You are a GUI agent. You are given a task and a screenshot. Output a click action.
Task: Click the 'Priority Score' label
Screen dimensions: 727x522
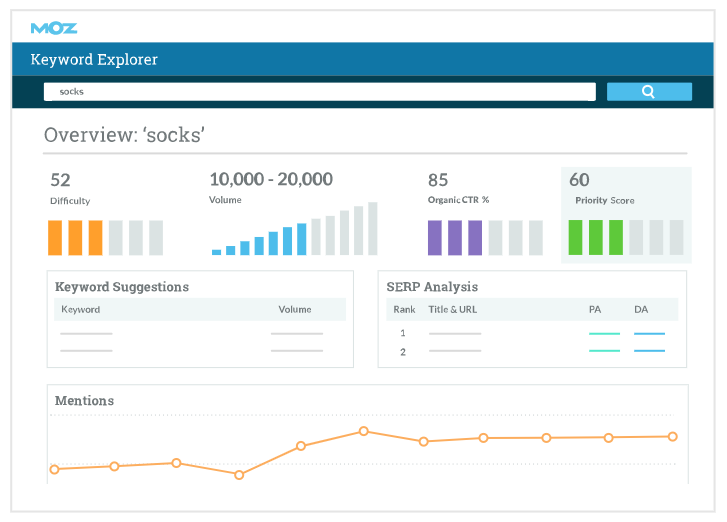(x=605, y=200)
